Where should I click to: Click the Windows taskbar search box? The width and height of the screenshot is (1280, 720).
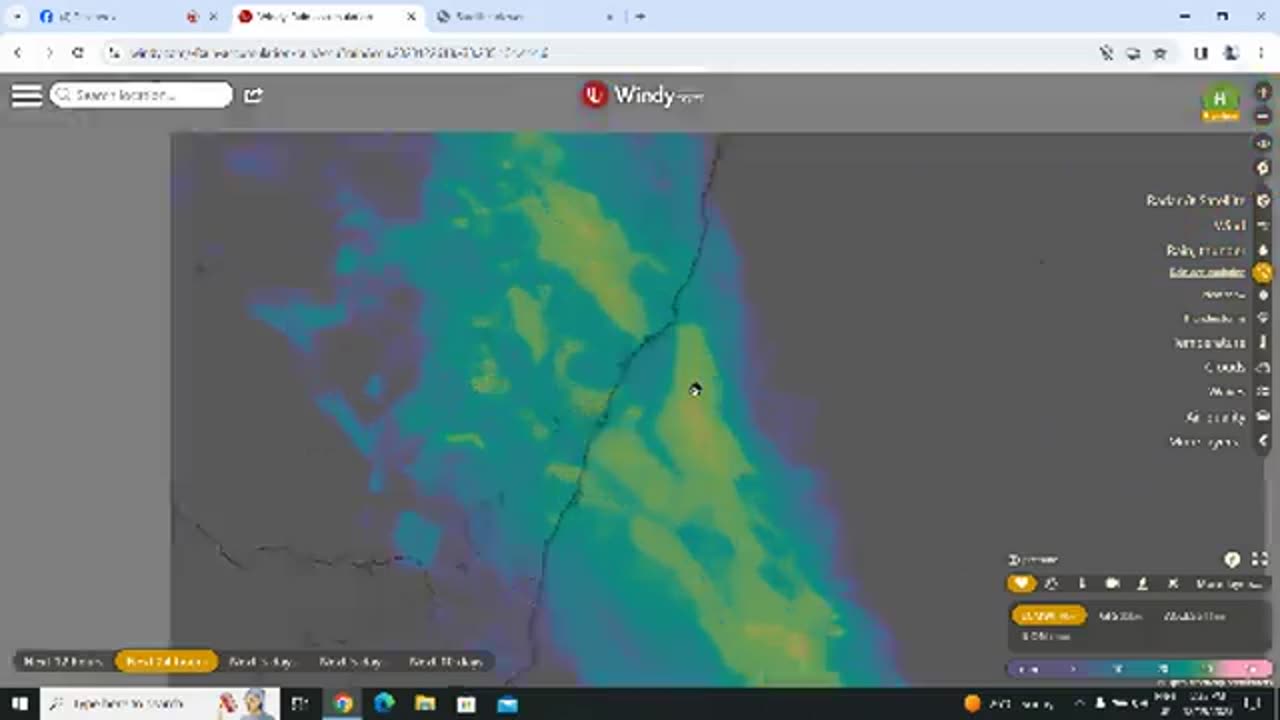(x=160, y=704)
